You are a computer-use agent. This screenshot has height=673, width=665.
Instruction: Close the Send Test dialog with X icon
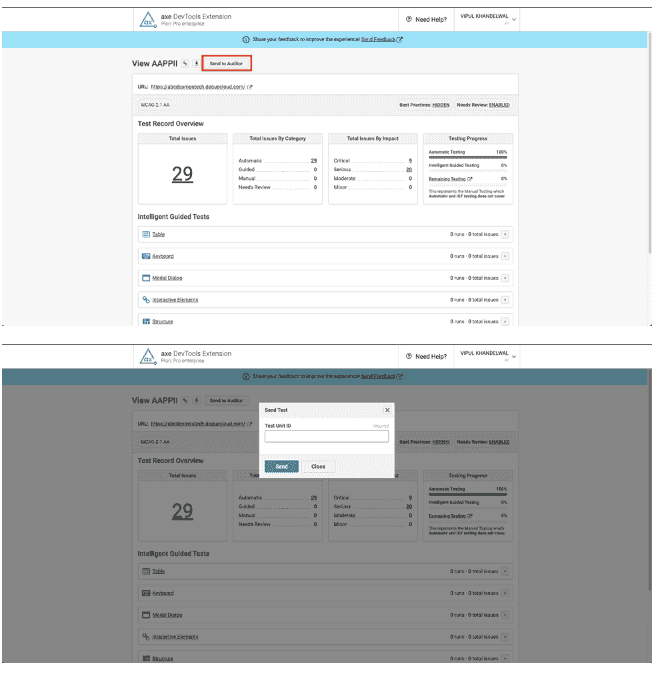point(387,410)
